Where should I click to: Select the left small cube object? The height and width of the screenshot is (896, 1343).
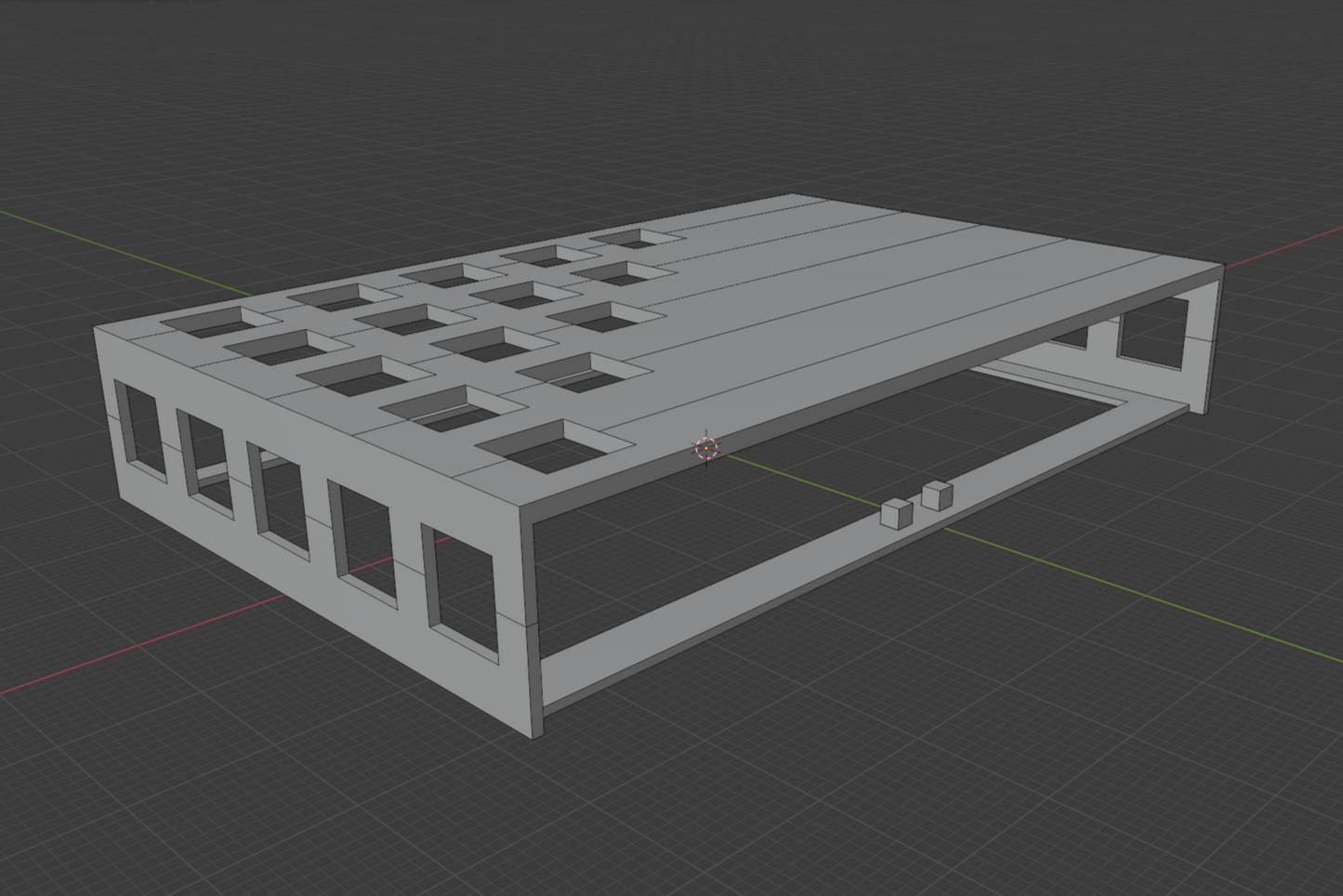coord(896,514)
